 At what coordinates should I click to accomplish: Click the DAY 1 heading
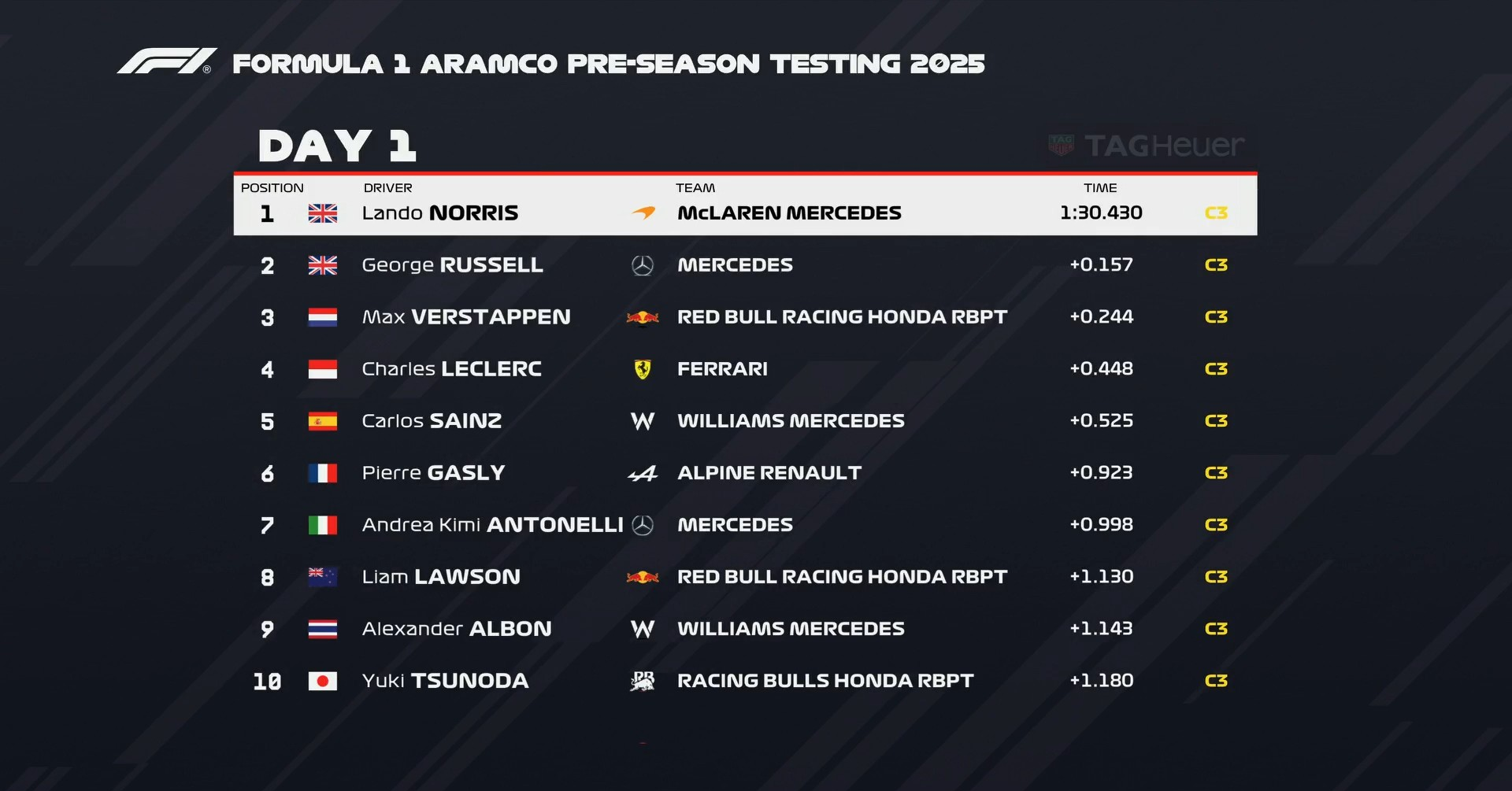pyautogui.click(x=337, y=146)
